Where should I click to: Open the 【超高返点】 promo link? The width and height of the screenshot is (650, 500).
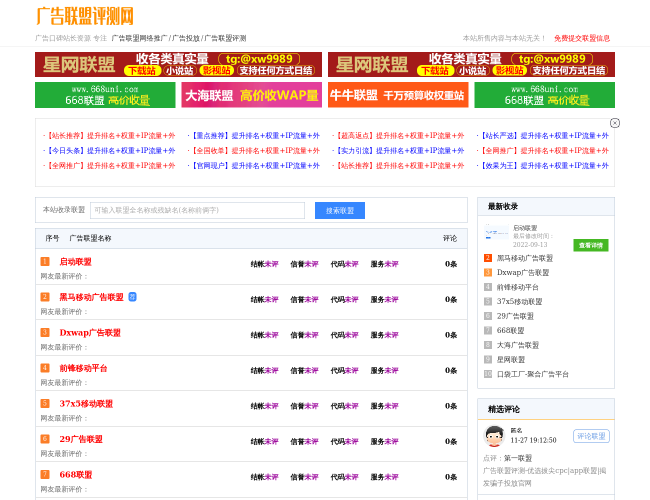coord(399,136)
